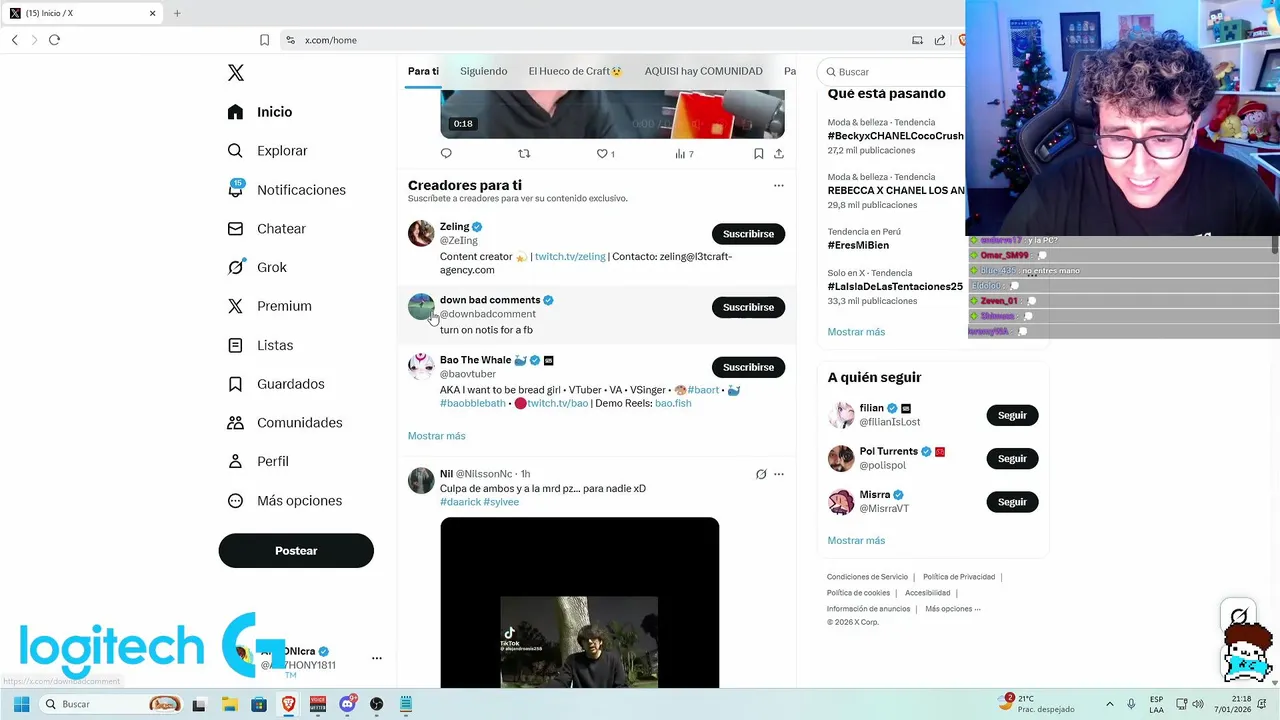Click Nil's profile avatar

[421, 480]
